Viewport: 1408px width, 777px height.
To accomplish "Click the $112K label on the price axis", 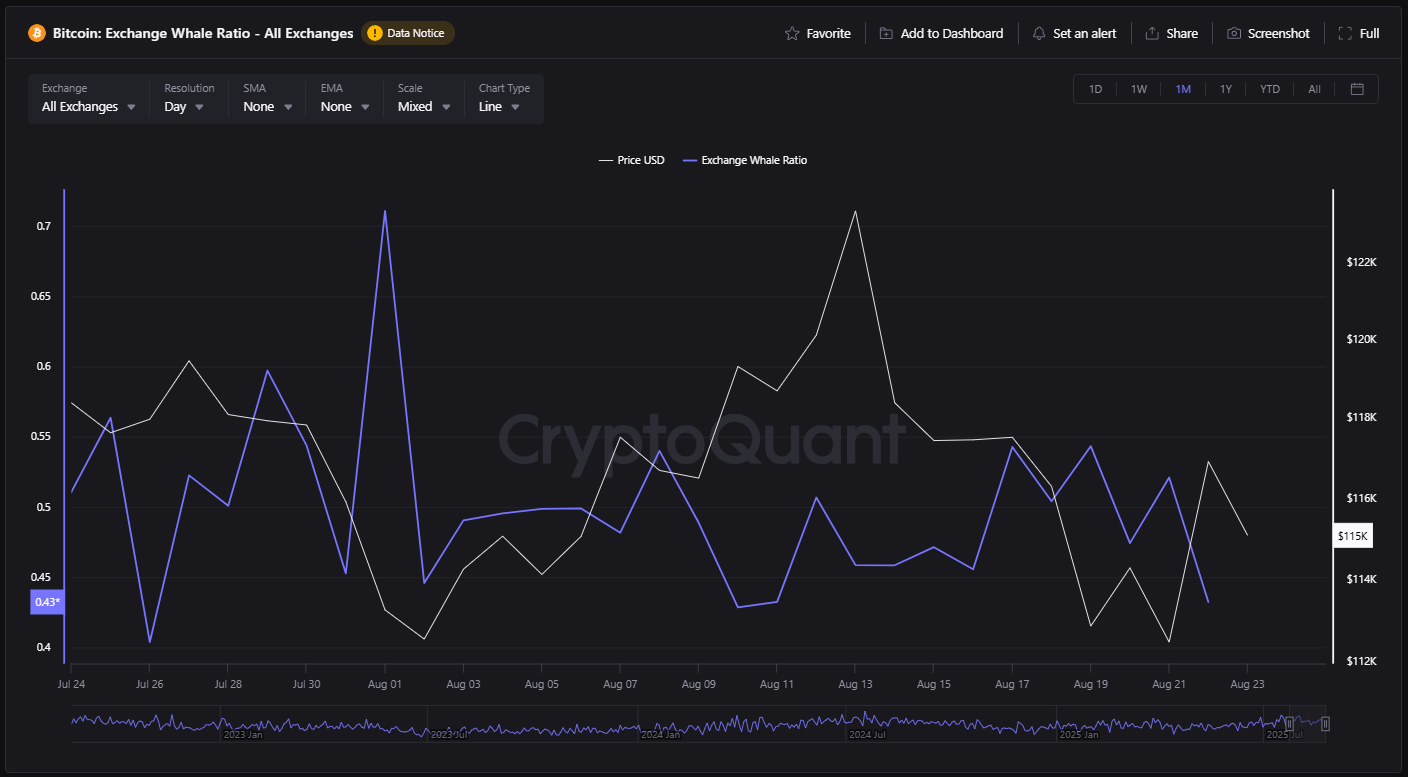I will 1362,661.
